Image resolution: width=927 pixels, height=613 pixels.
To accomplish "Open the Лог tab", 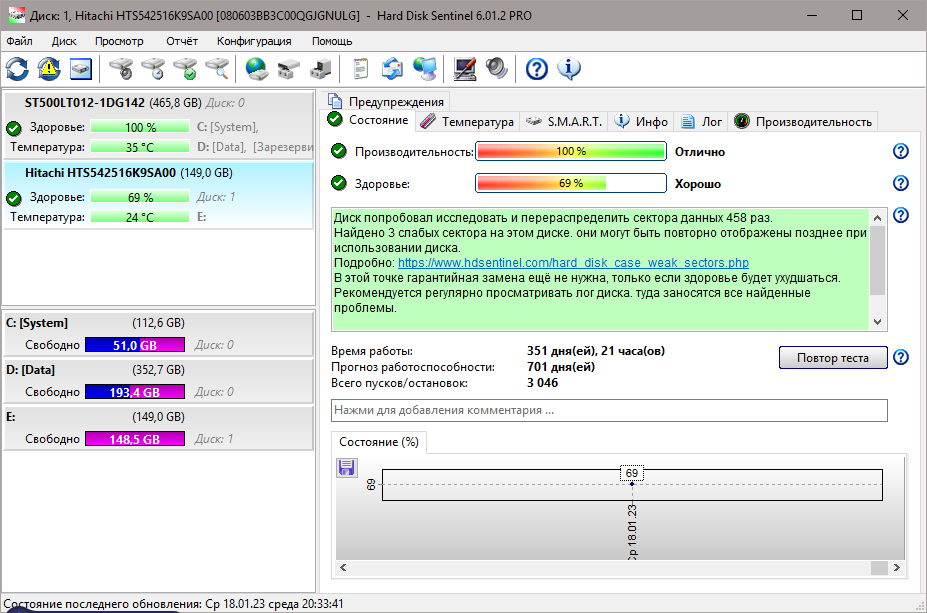I will click(702, 122).
